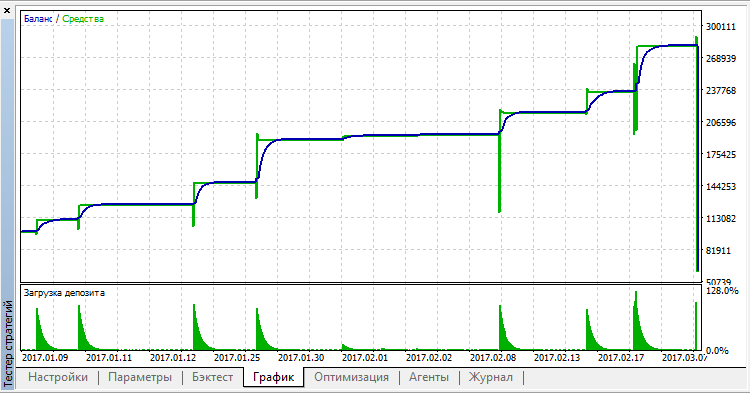Click the 2017.01.12 date label
The height and width of the screenshot is (394, 750).
[x=173, y=357]
